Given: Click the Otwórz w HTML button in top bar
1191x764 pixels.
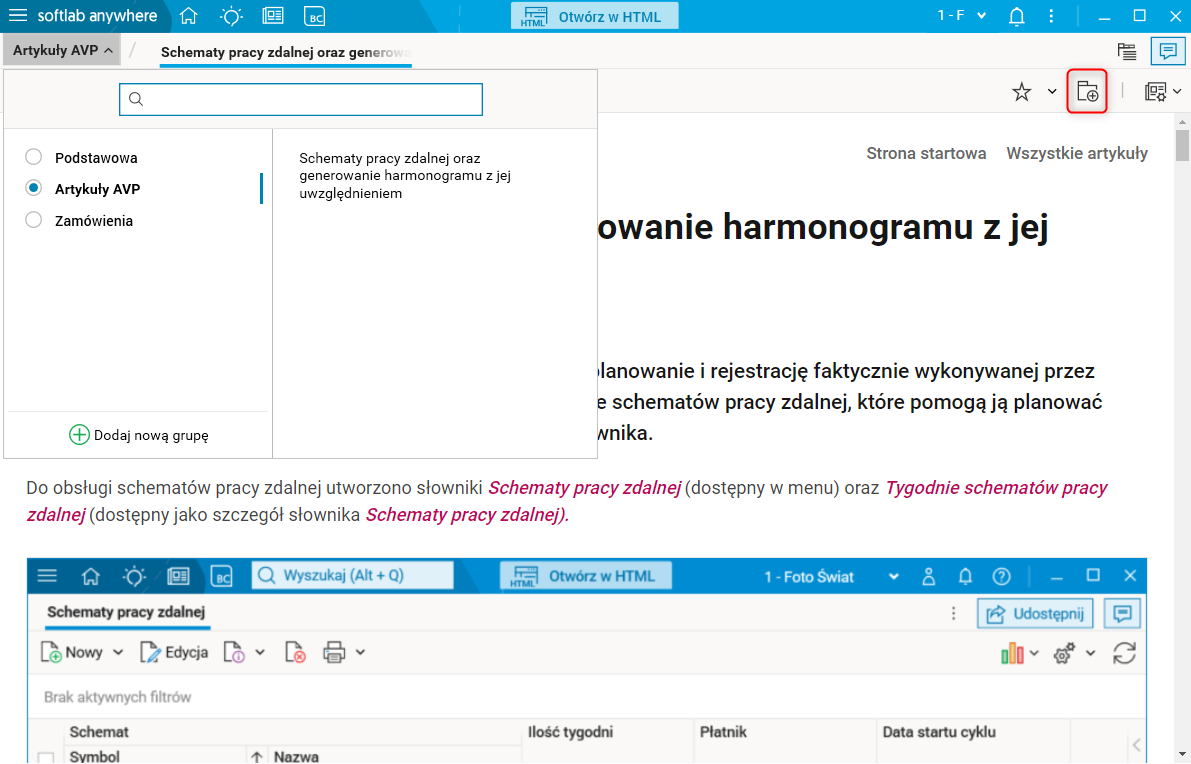Looking at the screenshot, I should [595, 16].
